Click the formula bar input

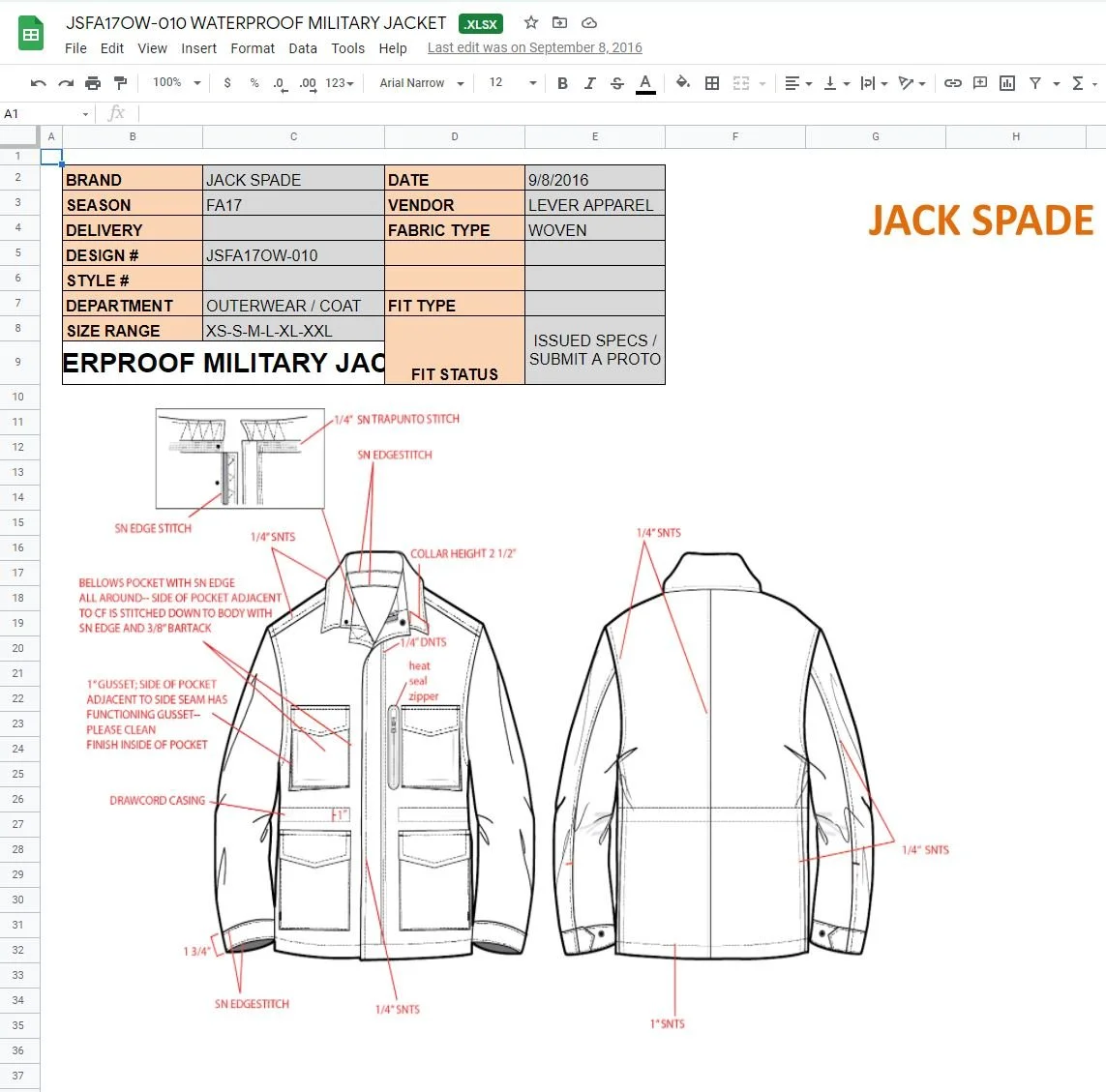(x=620, y=113)
